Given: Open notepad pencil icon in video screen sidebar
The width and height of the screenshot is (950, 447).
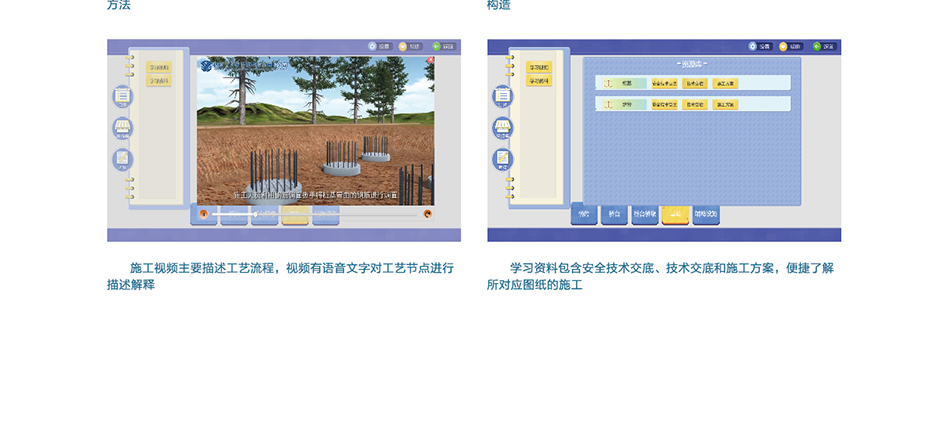Looking at the screenshot, I should [122, 159].
